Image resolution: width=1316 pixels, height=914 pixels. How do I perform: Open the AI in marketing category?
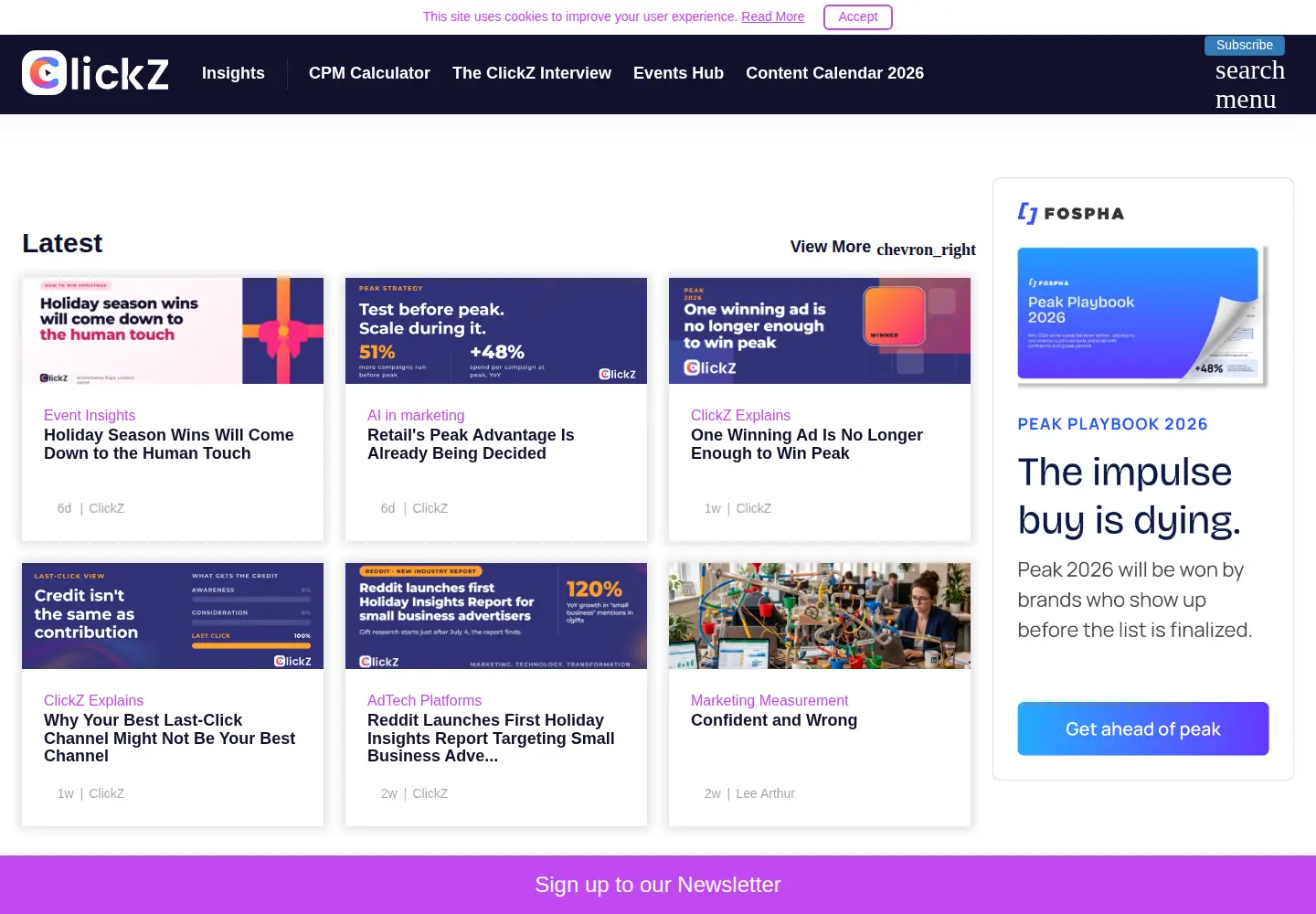pyautogui.click(x=416, y=415)
